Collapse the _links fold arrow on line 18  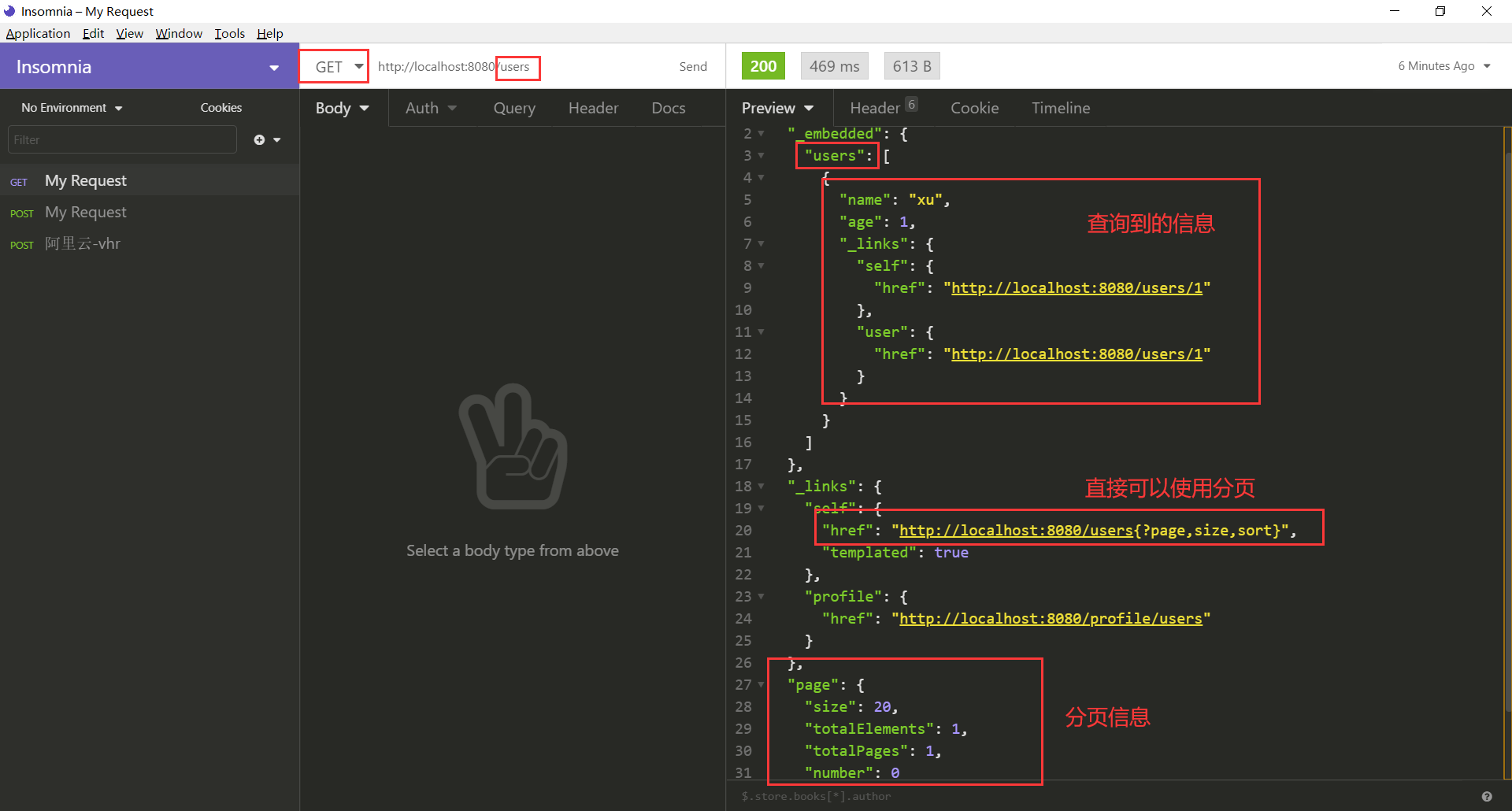761,487
